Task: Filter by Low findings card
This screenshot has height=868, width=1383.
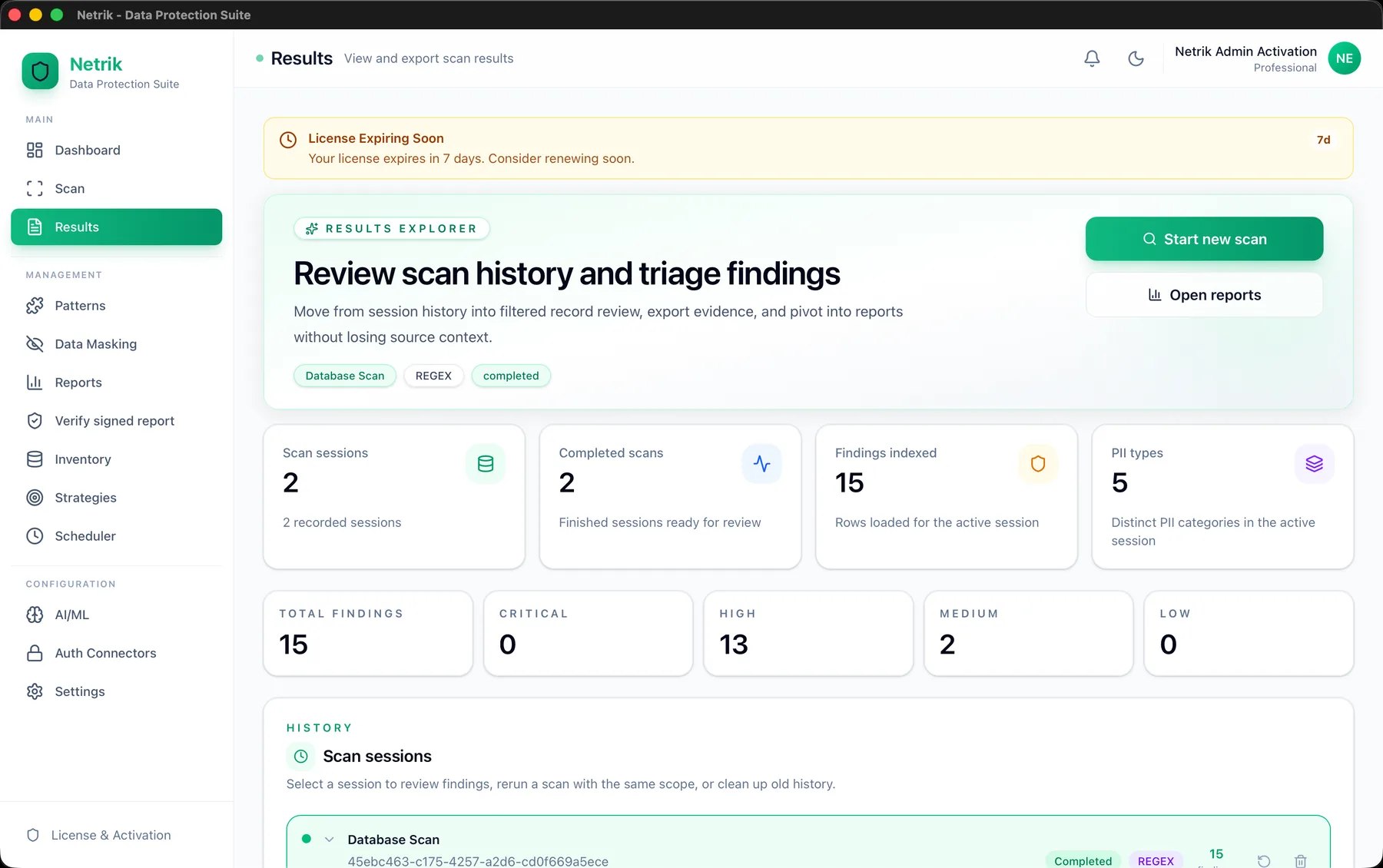Action: point(1249,634)
